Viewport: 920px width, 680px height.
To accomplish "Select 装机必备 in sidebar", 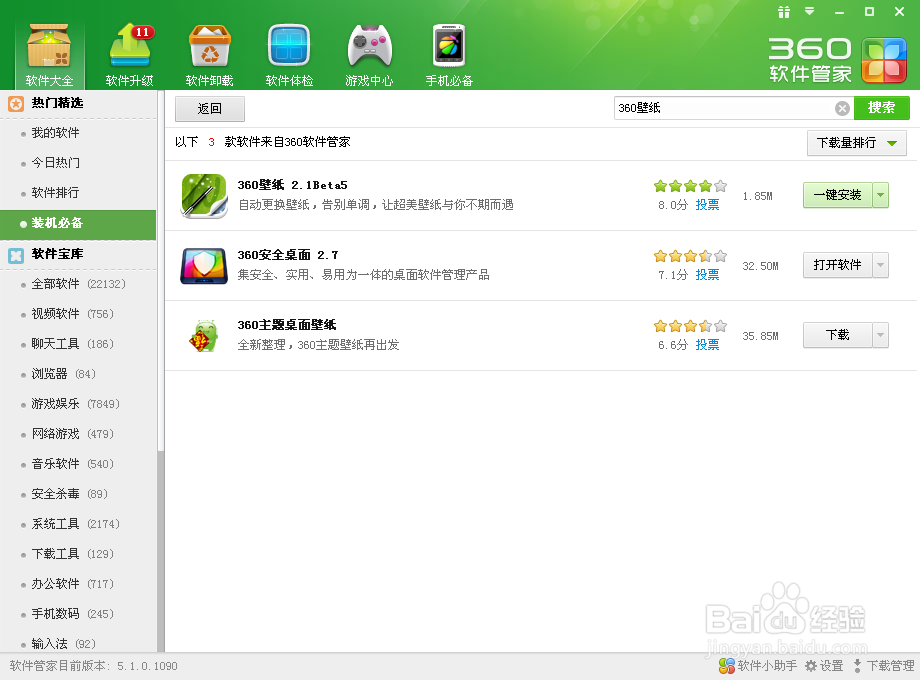I will pyautogui.click(x=78, y=224).
